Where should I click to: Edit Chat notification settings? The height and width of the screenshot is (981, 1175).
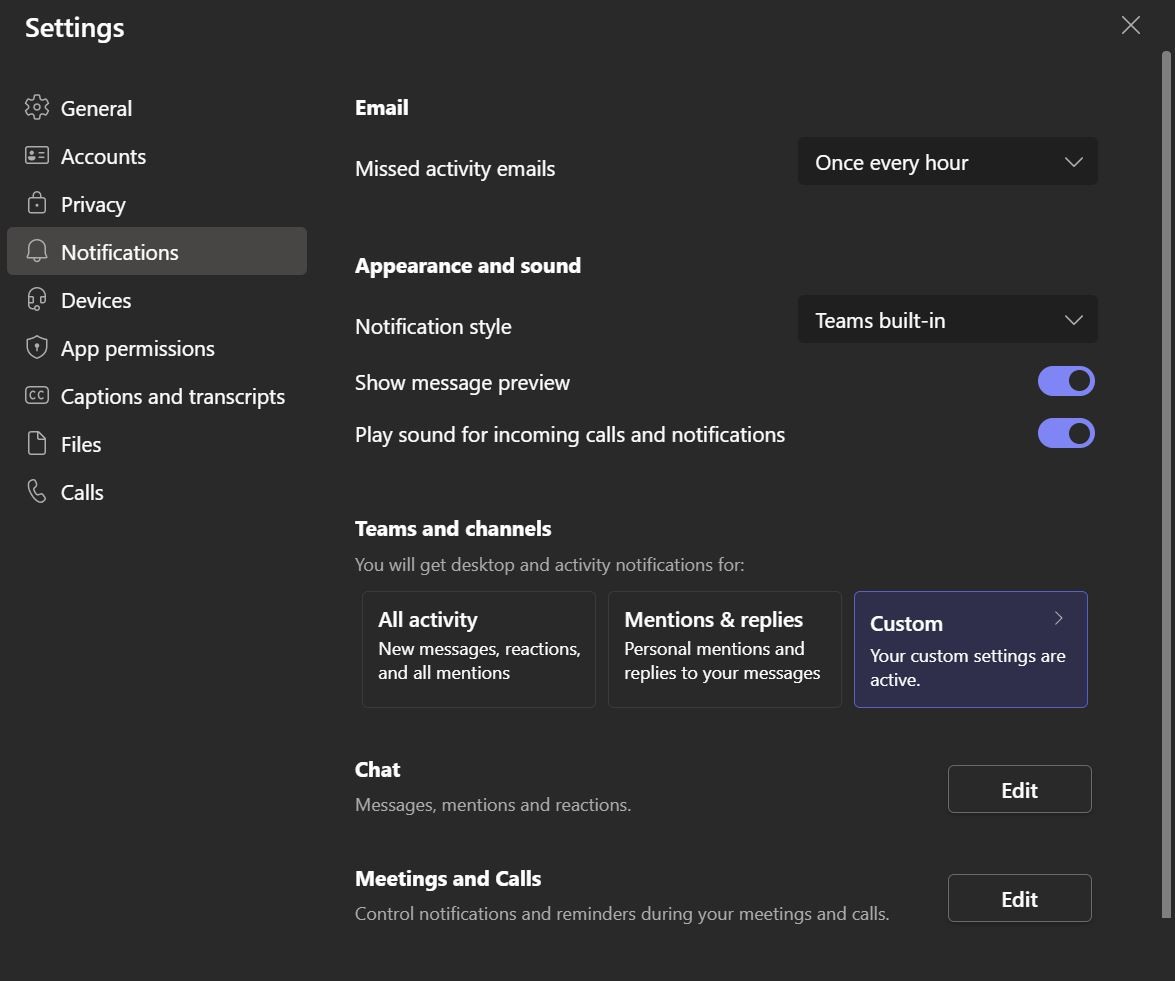coord(1019,789)
